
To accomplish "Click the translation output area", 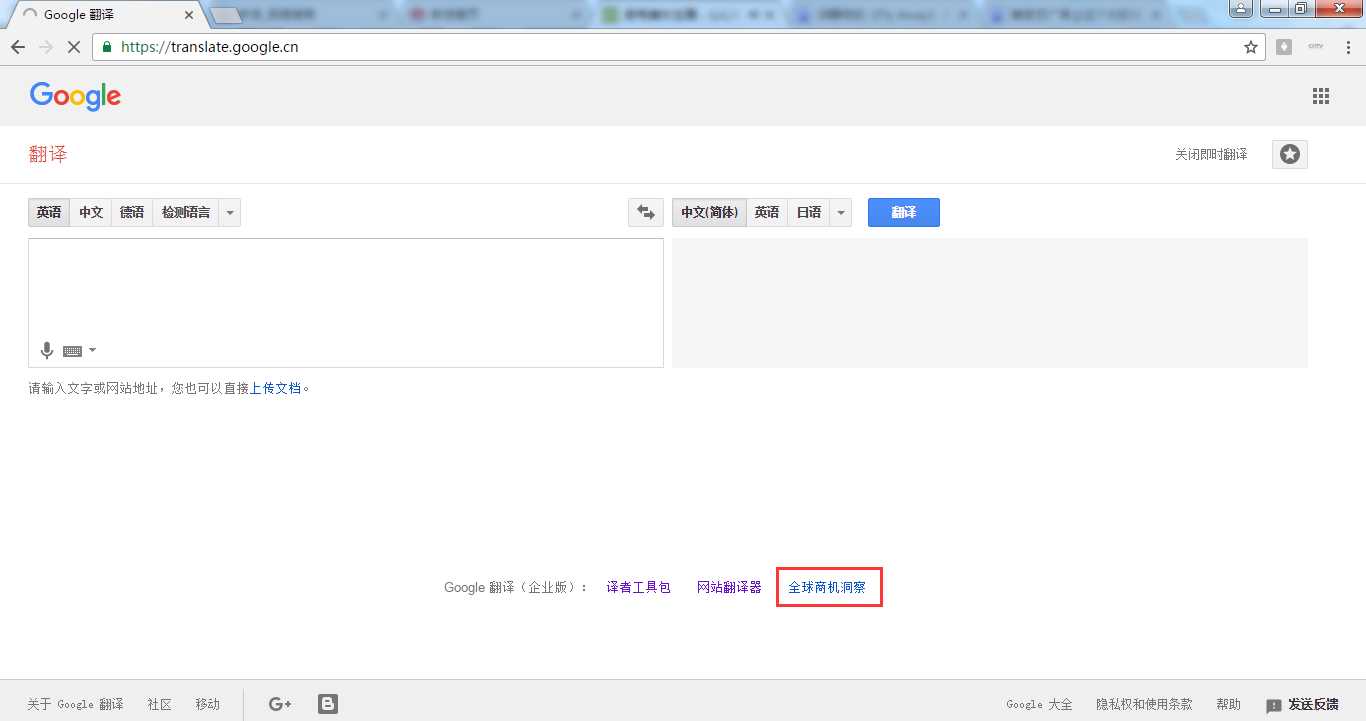I will 990,303.
